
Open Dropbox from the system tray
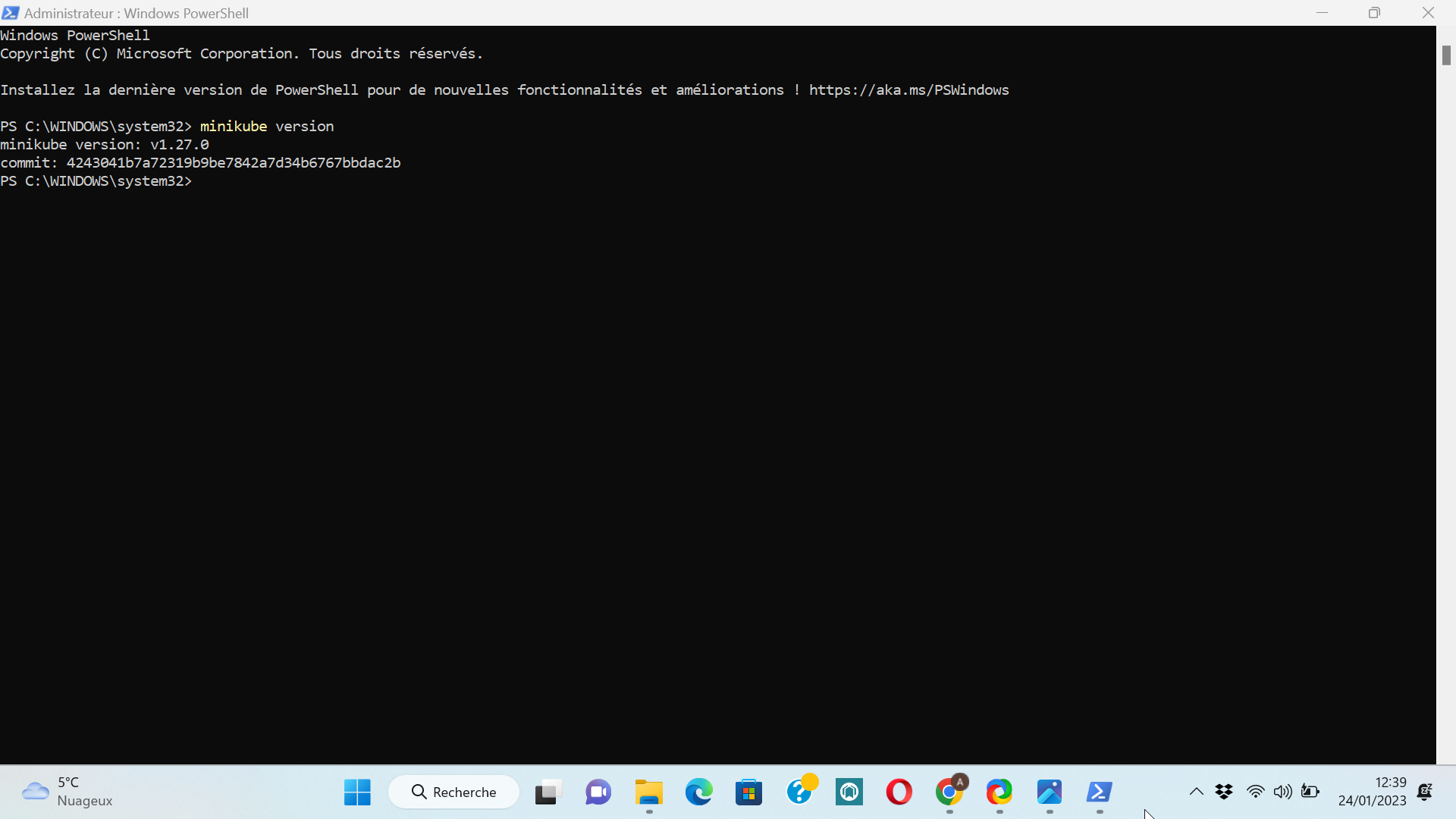(1224, 792)
